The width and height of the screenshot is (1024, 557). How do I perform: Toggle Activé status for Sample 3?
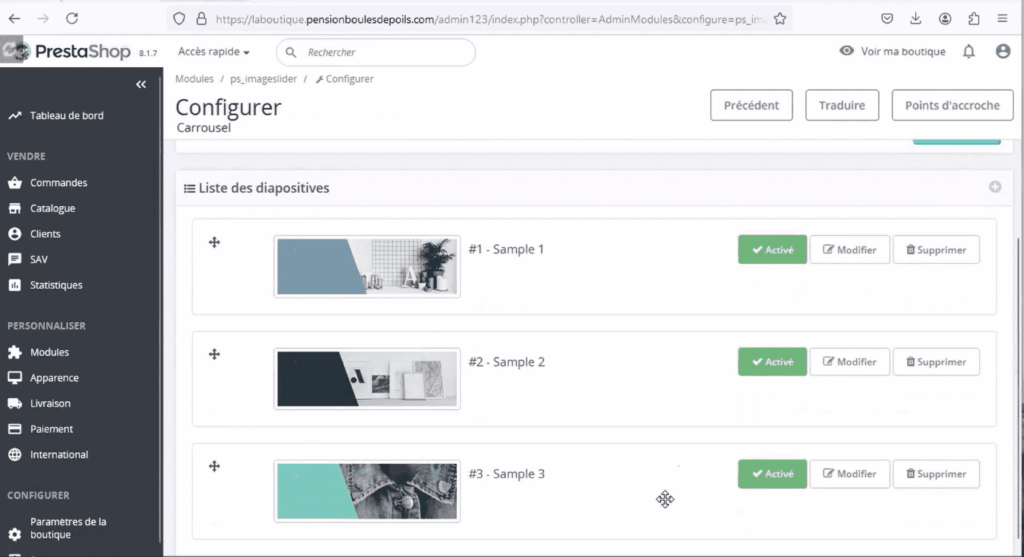click(772, 474)
